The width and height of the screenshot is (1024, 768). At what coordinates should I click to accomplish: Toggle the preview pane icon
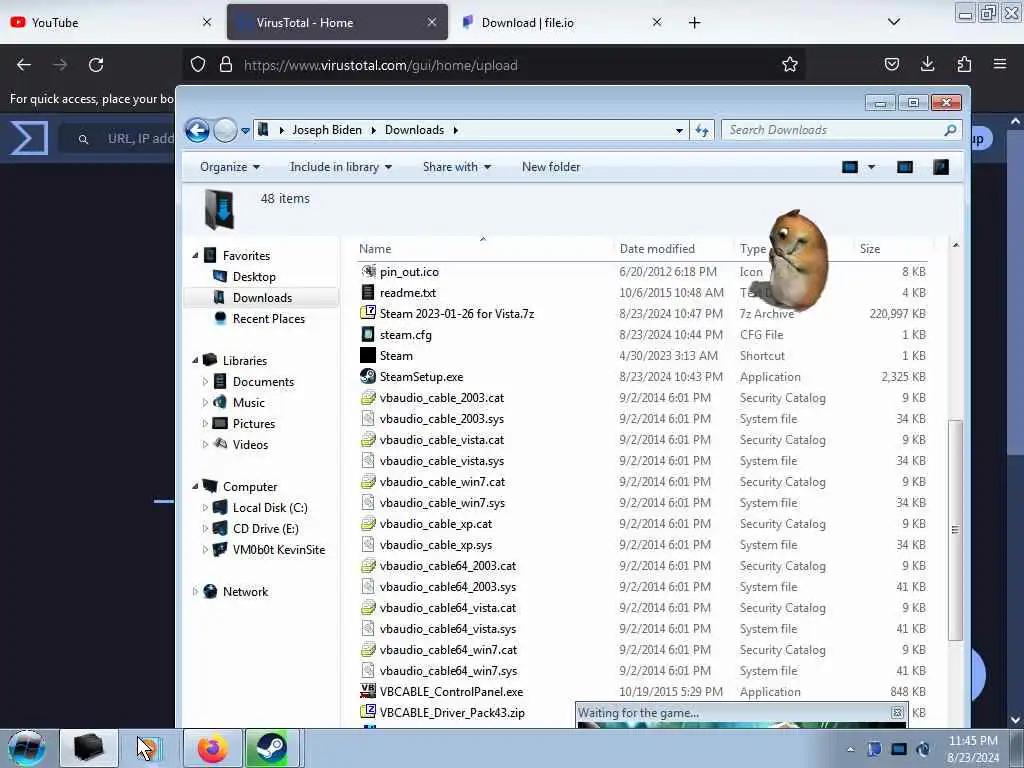904,167
